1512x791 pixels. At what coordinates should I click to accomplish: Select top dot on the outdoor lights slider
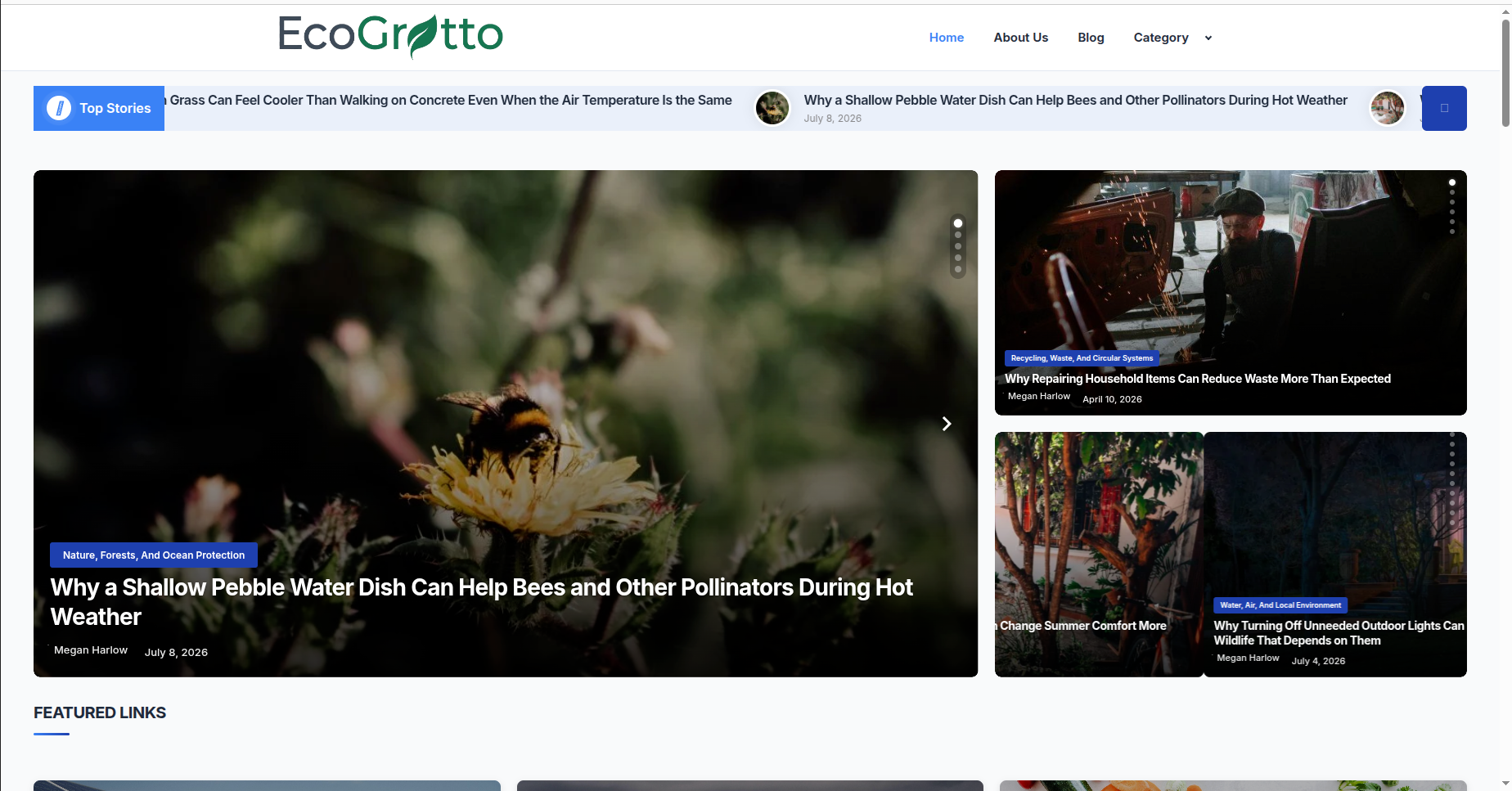1452,434
